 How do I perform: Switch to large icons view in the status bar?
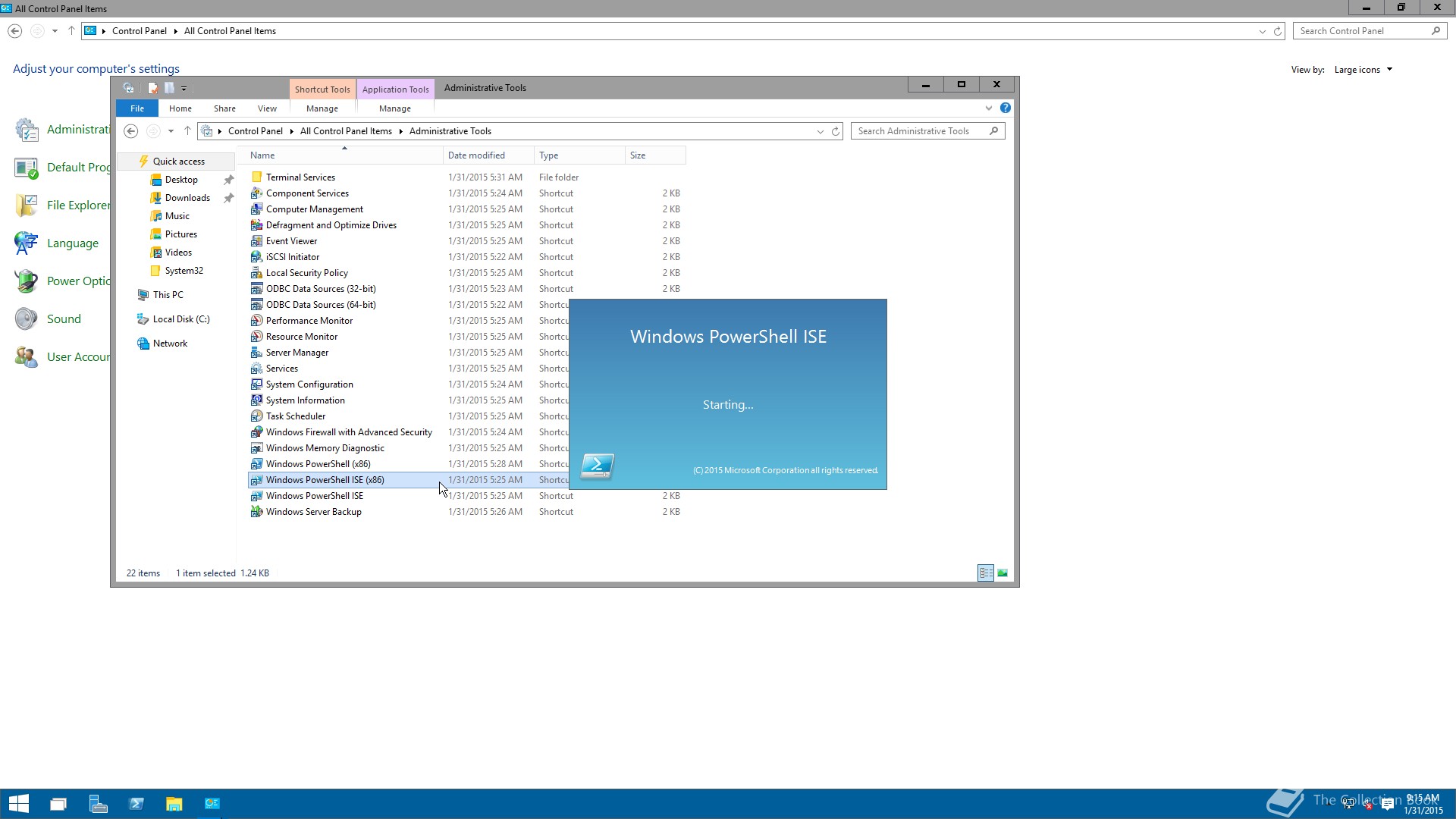tap(1003, 573)
